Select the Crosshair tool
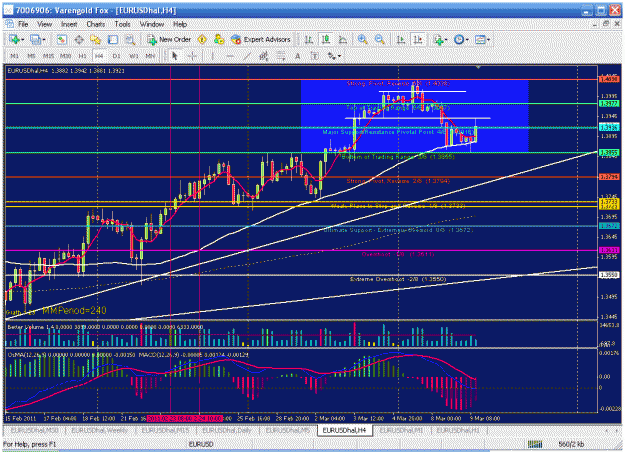Viewport: 625px width, 452px height. [x=192, y=56]
